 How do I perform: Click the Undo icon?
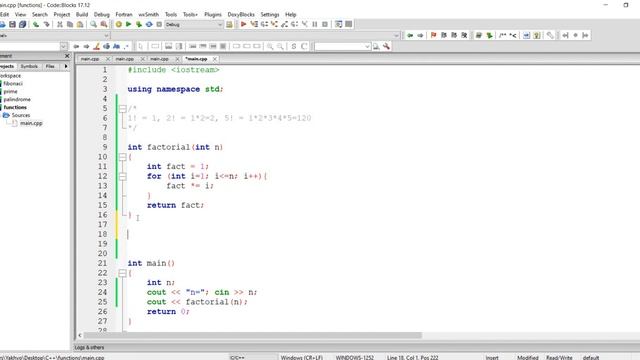[36, 24]
